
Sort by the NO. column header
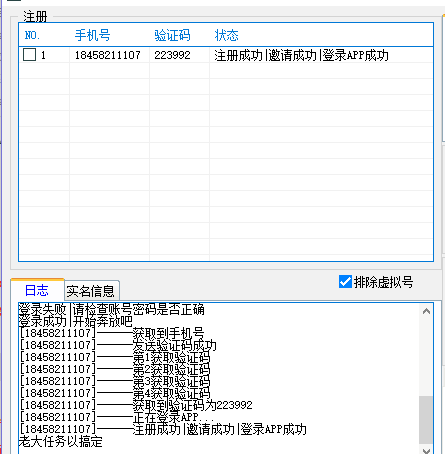tap(32, 35)
